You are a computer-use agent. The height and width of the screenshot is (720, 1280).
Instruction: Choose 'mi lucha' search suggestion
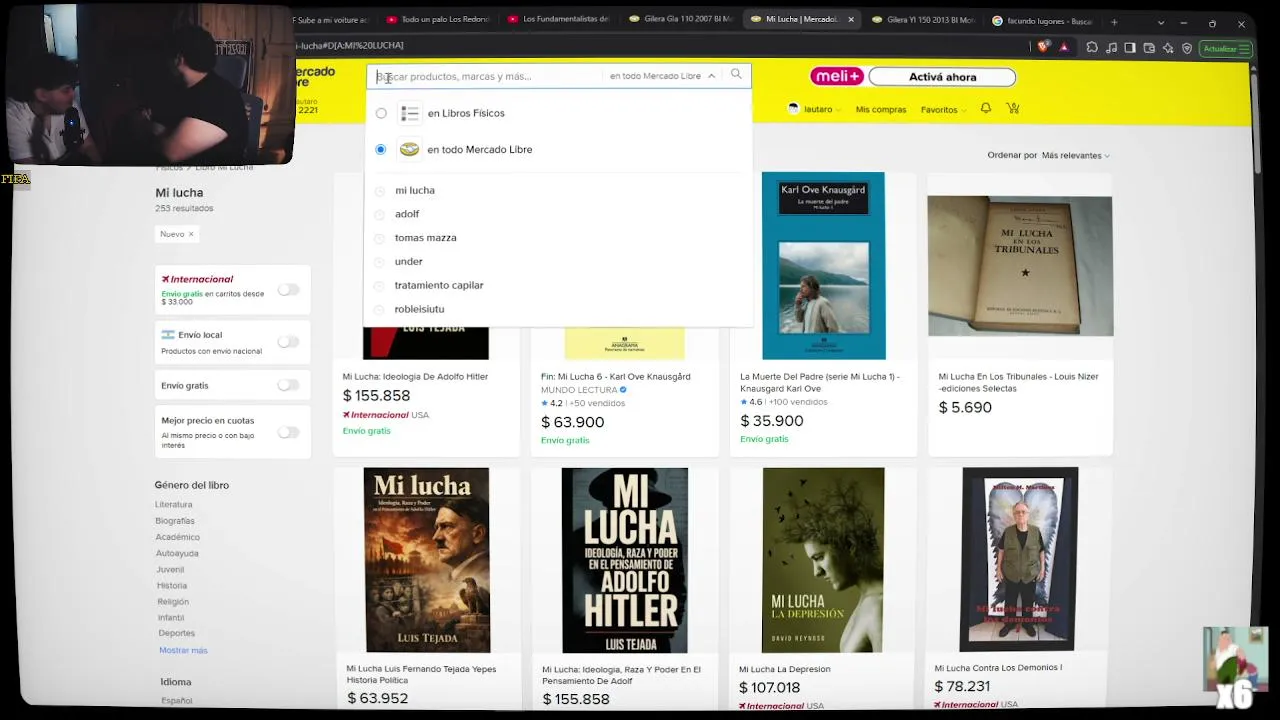click(x=415, y=190)
